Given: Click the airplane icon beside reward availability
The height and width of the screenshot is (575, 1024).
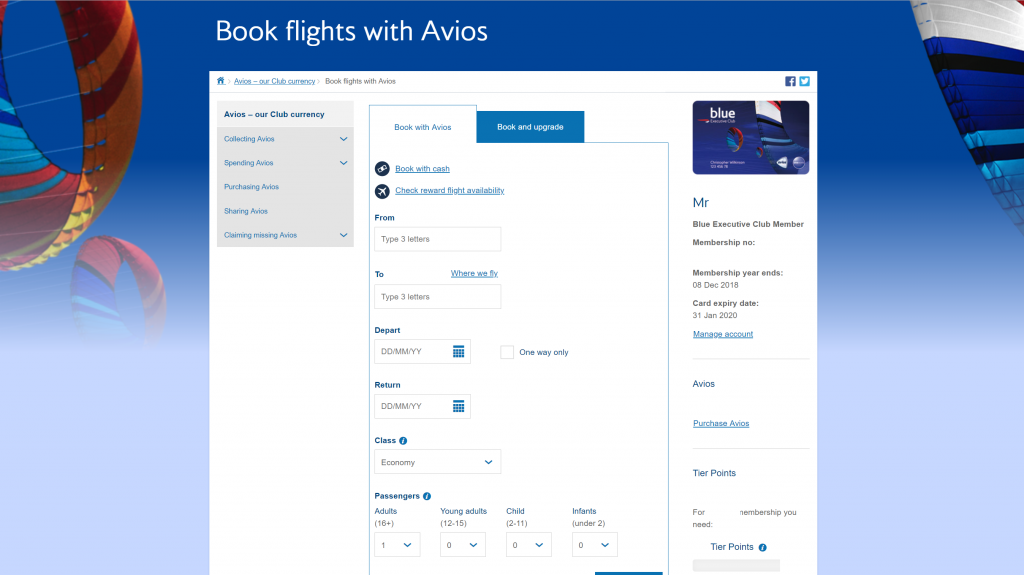Looking at the screenshot, I should coord(382,191).
